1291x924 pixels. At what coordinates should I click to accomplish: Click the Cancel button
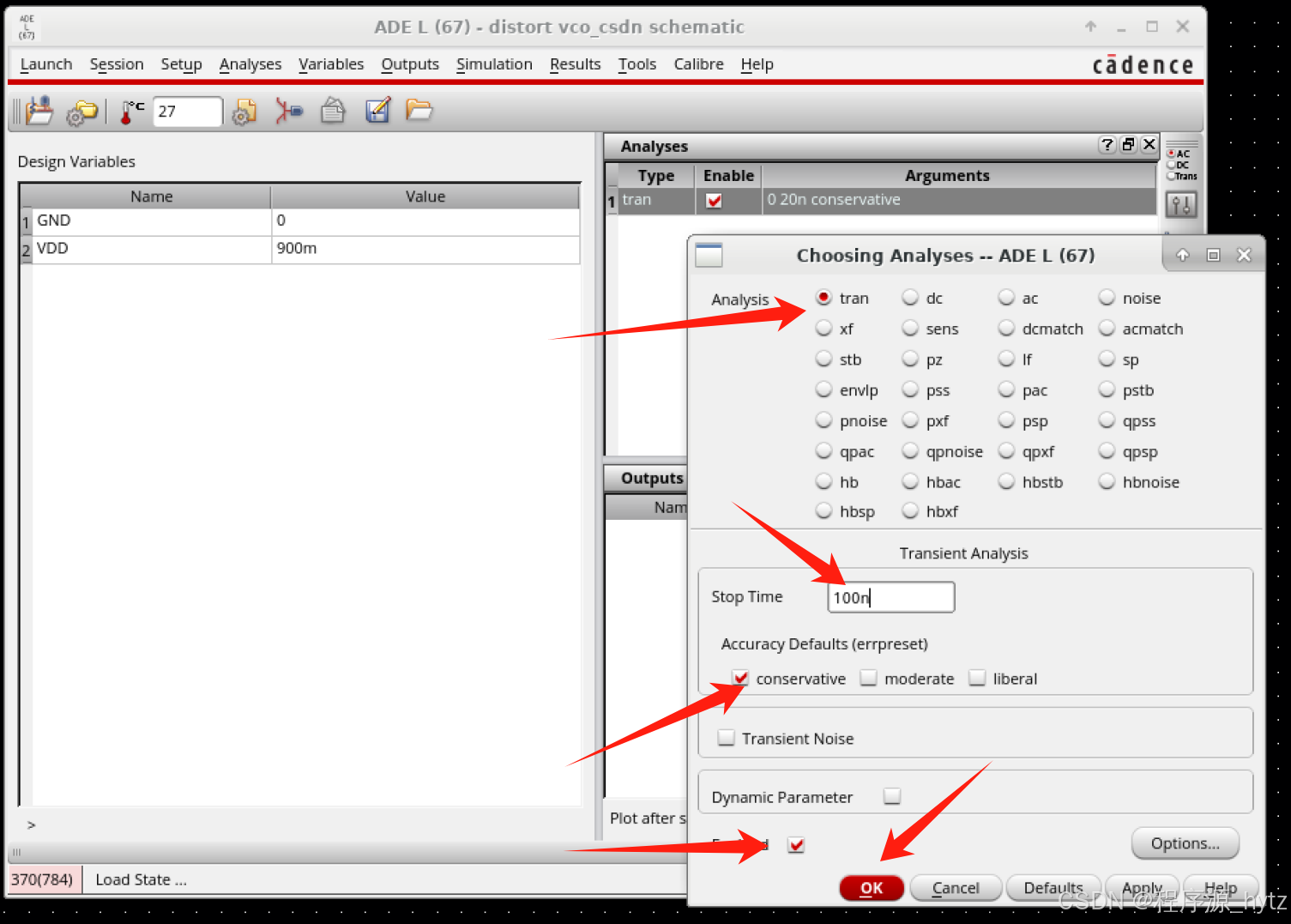pos(956,888)
